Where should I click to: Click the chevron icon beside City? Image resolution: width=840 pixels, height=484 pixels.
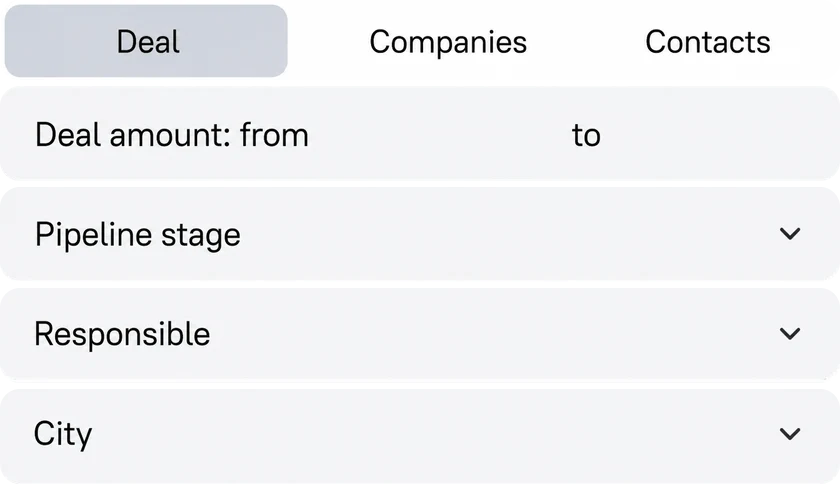(790, 434)
